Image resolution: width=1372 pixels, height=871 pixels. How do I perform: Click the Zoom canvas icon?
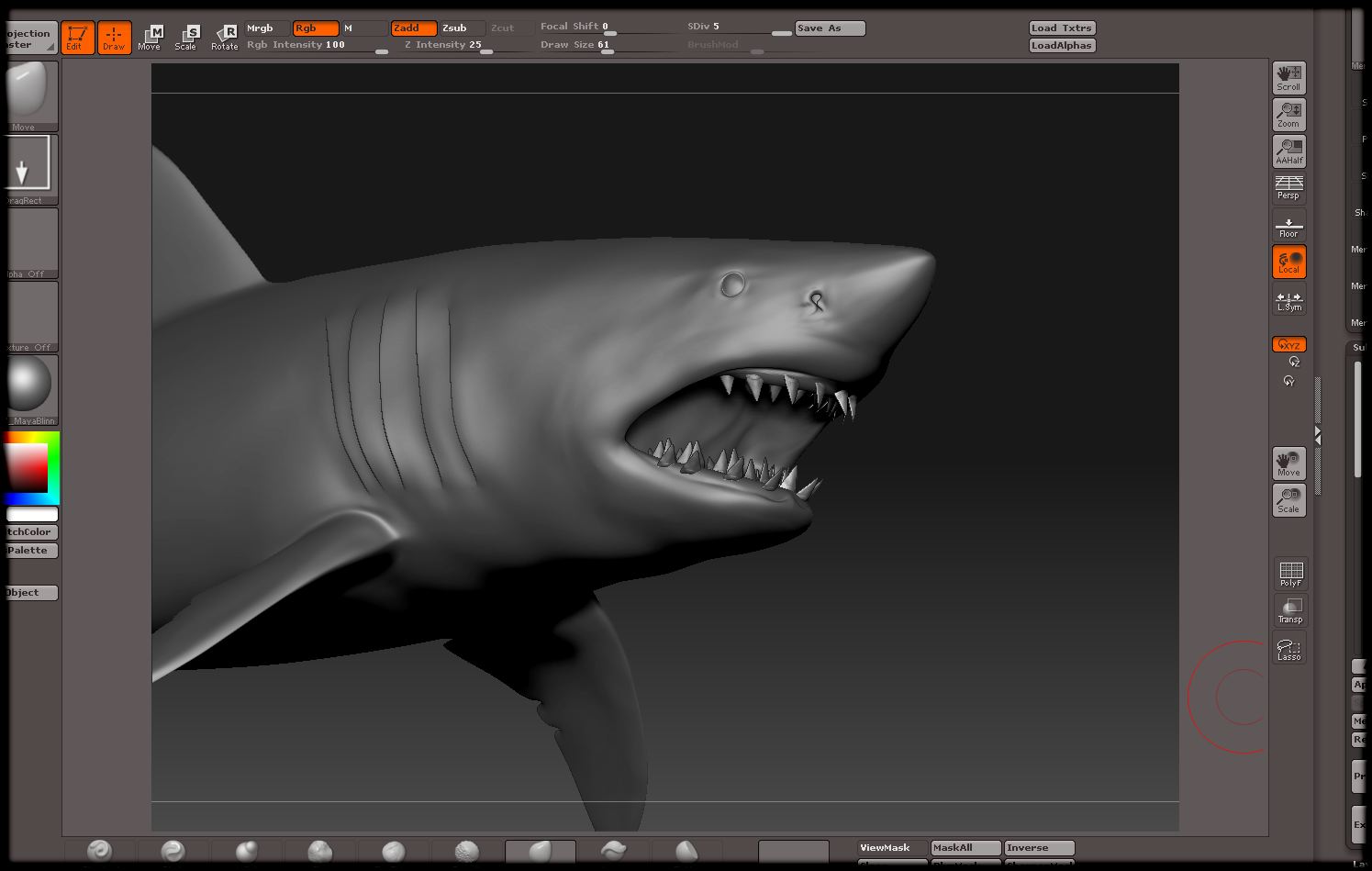[1288, 115]
